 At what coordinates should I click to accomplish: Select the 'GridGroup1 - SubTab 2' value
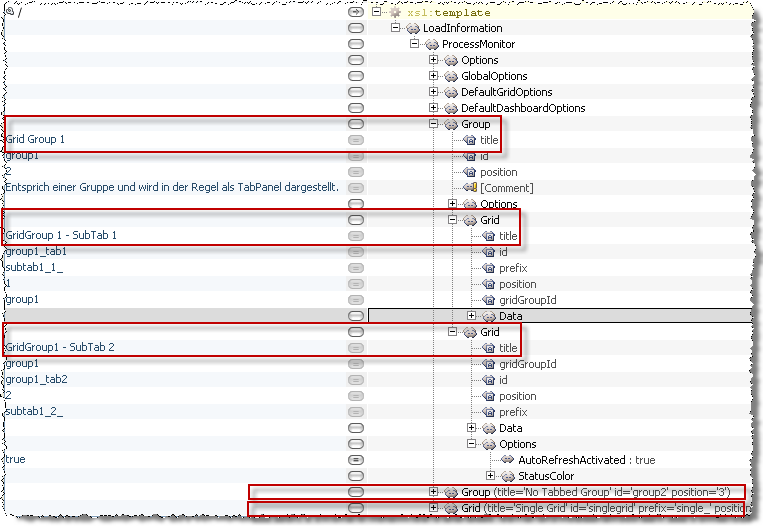(x=60, y=347)
